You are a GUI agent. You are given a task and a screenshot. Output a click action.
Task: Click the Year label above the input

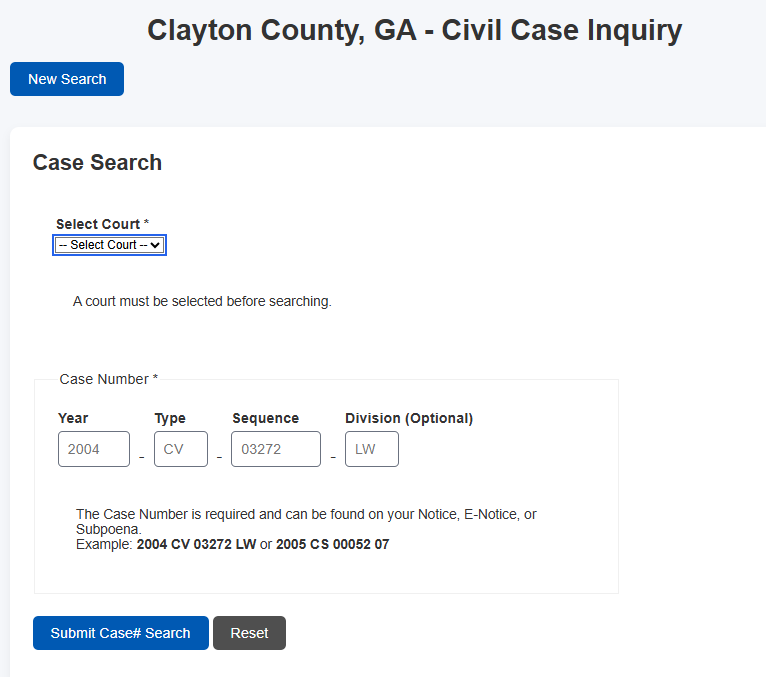pyautogui.click(x=73, y=418)
